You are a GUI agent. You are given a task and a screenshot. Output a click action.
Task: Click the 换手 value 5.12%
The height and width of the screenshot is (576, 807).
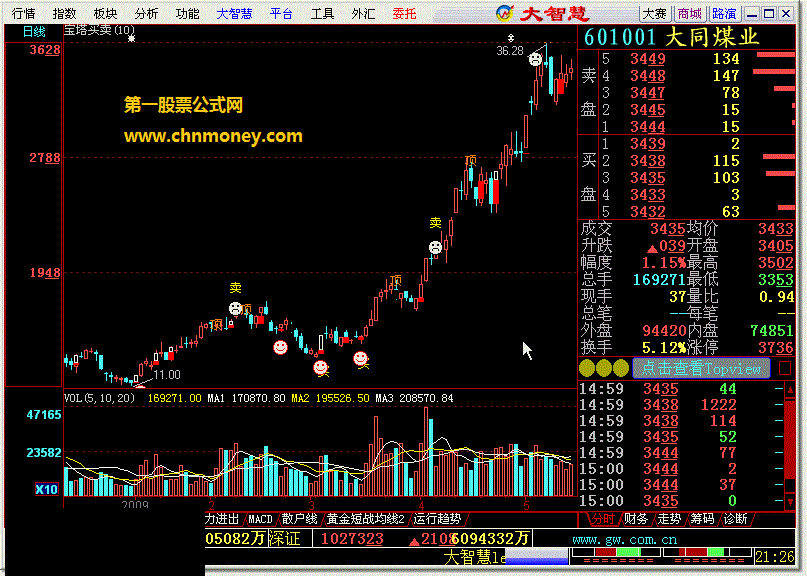click(x=664, y=347)
